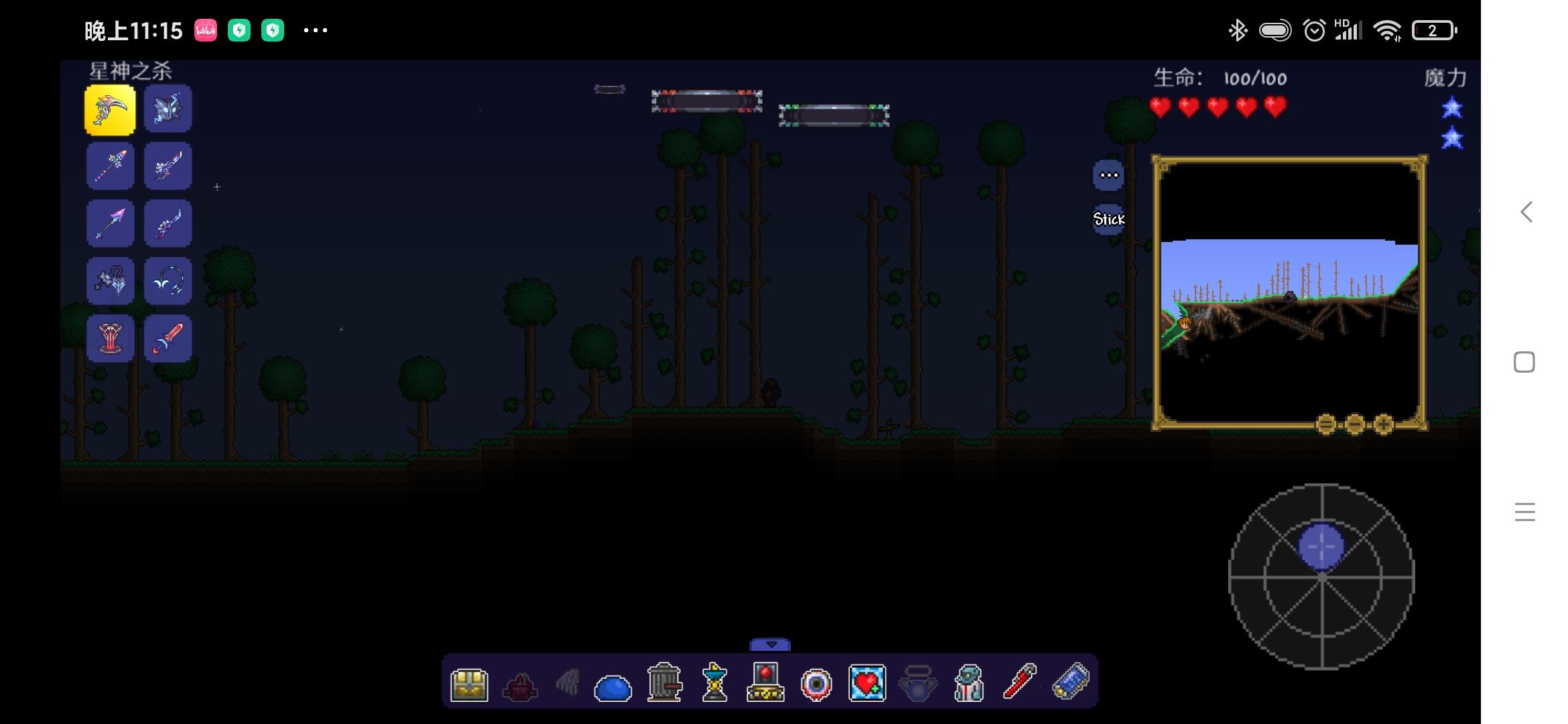Zoom in the minimap with plus button

1384,424
